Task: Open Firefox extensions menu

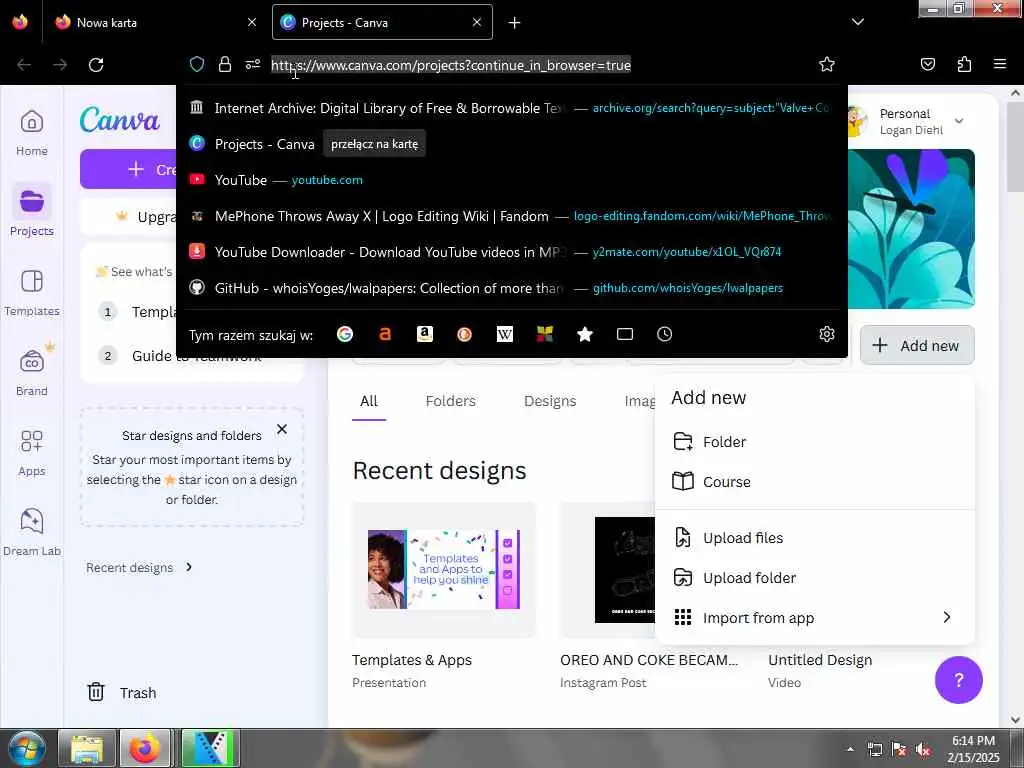Action: point(964,64)
